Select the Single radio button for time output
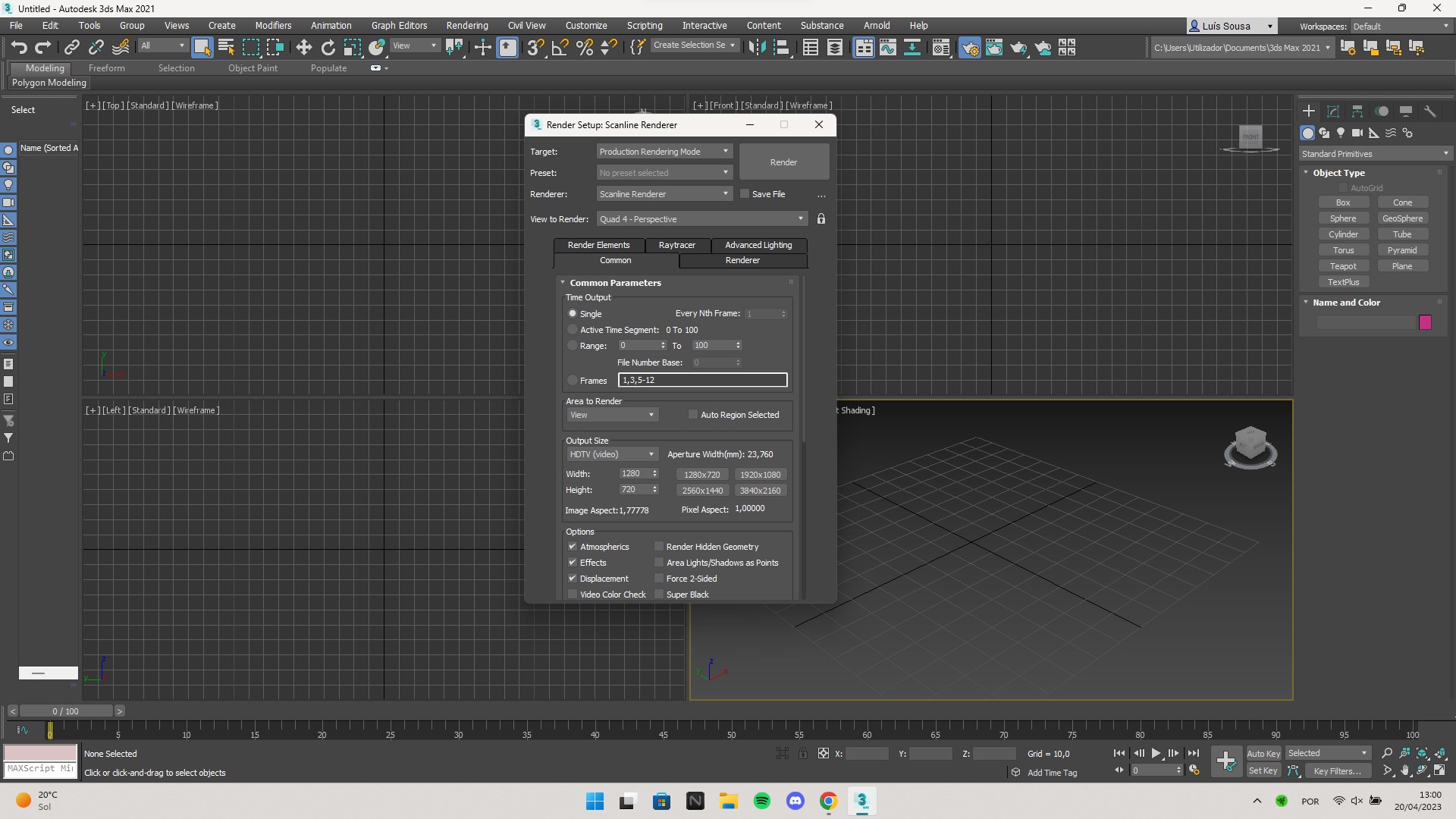1456x819 pixels. pos(573,313)
